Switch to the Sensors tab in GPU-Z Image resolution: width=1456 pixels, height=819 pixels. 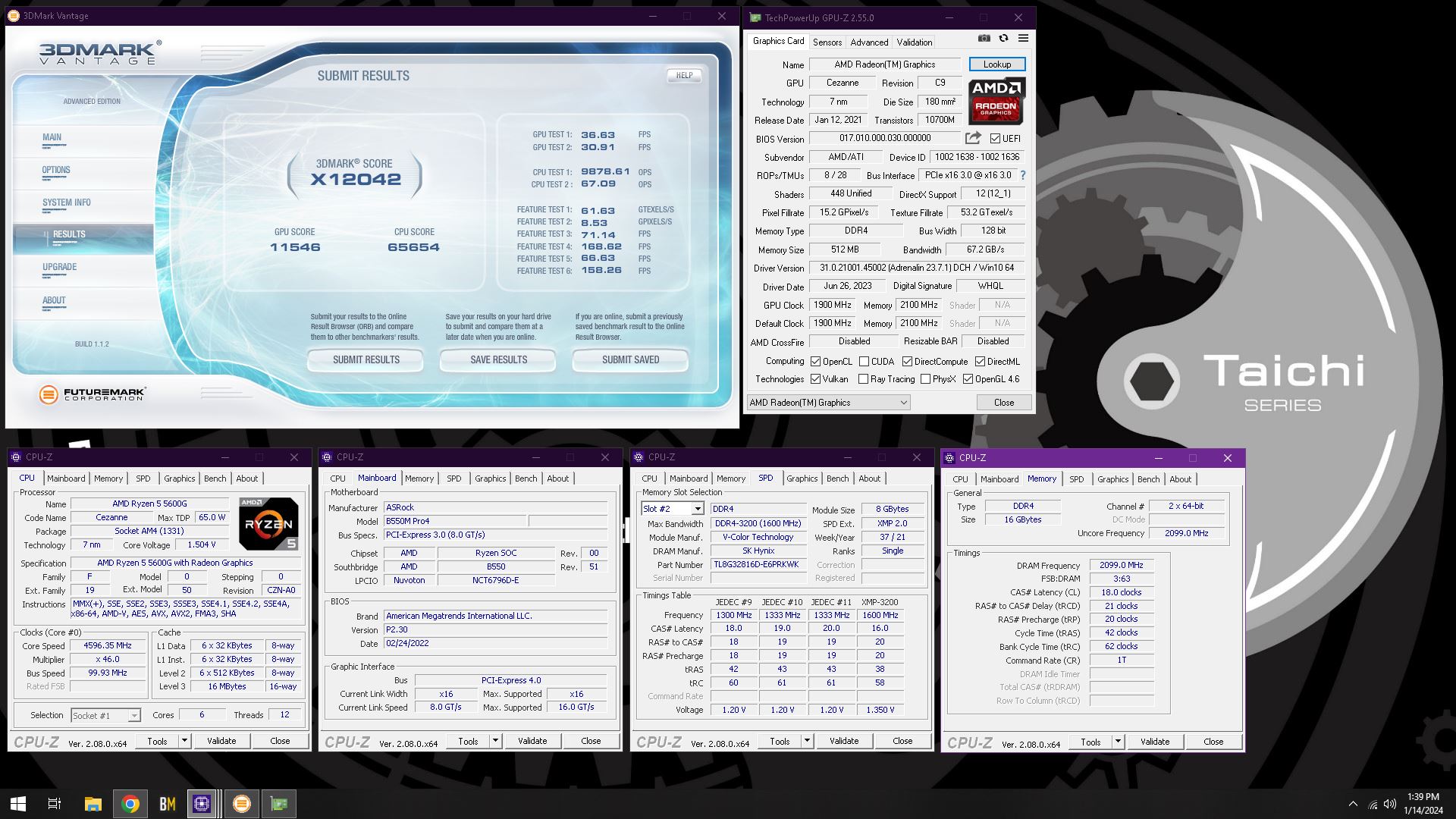(x=827, y=42)
